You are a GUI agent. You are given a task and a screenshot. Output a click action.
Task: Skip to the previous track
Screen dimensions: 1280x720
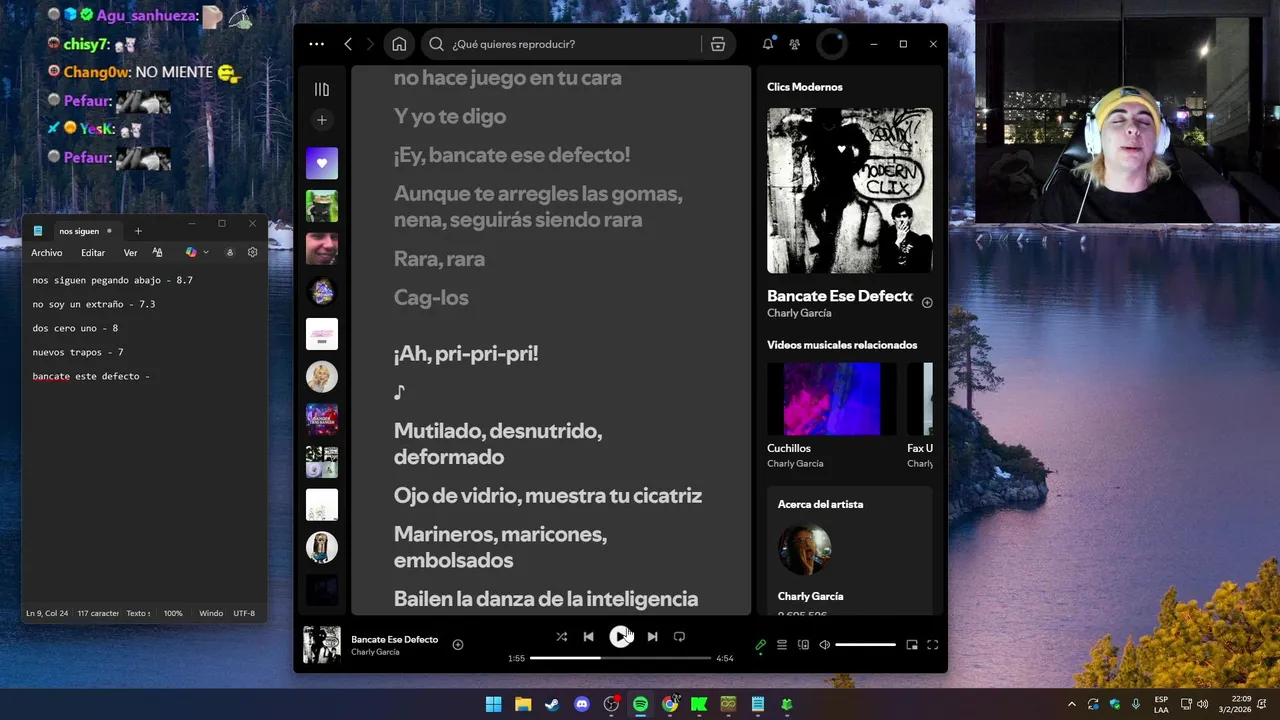click(x=589, y=637)
